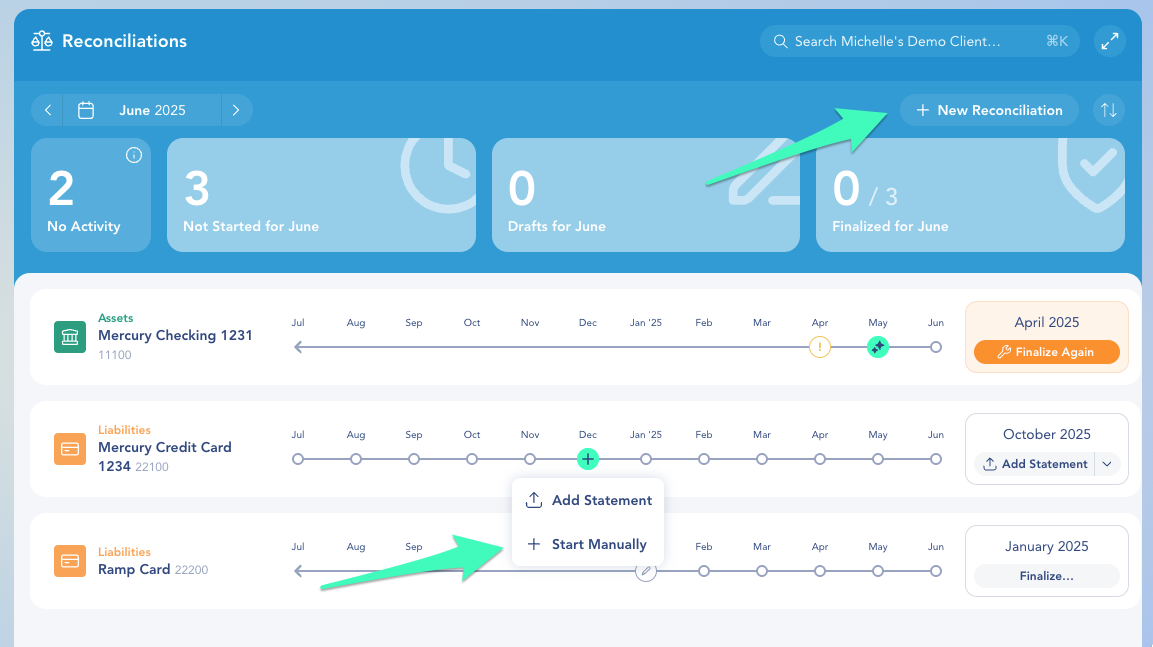Click the sort order arrows icon
1153x647 pixels.
tap(1109, 110)
